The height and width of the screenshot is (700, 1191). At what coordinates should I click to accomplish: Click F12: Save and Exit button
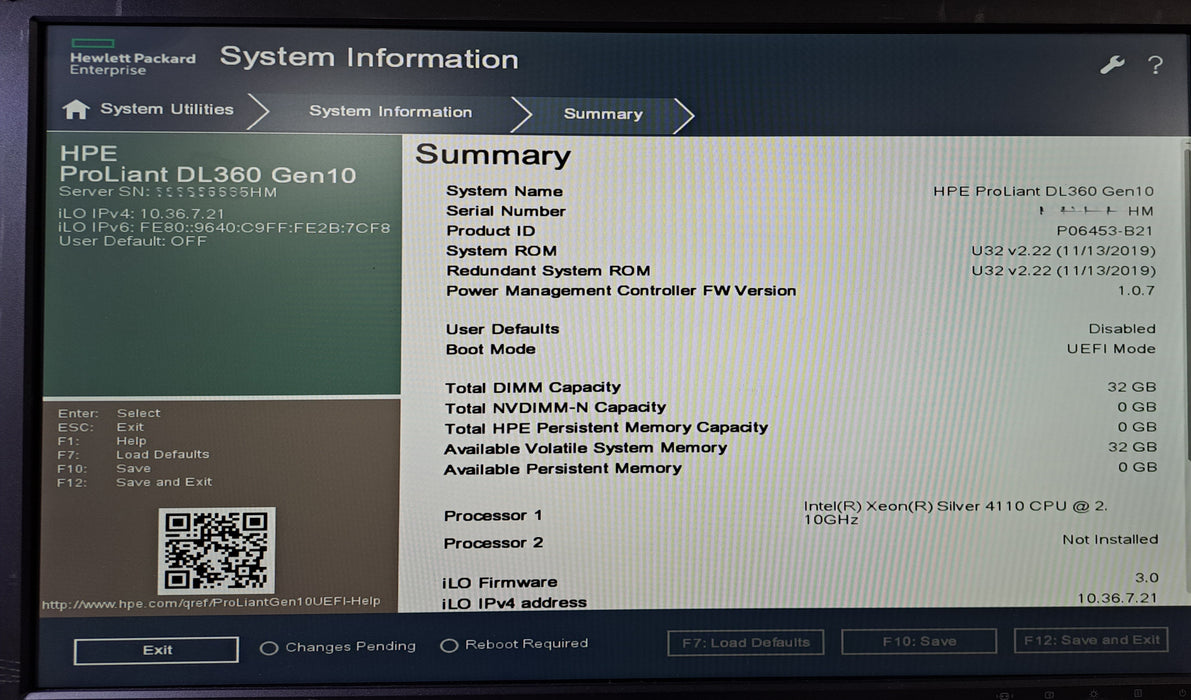click(1091, 640)
